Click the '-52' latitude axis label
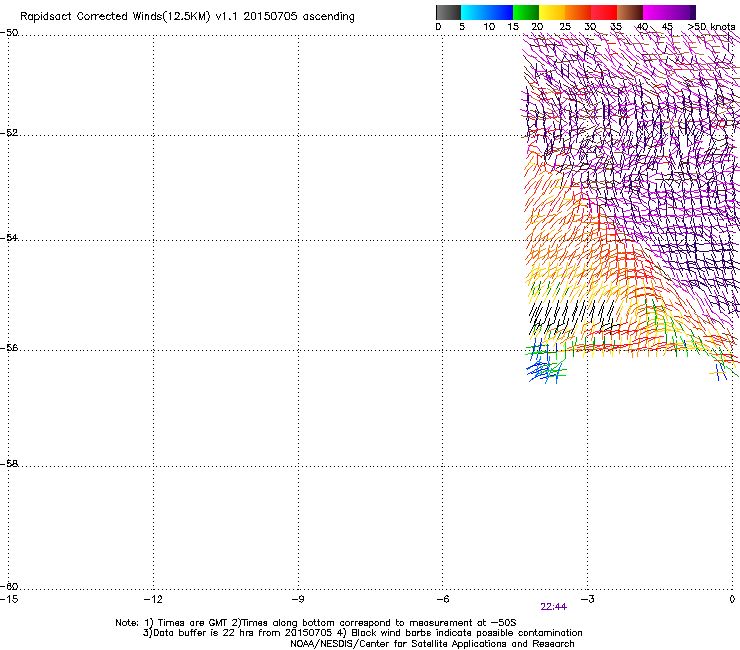 pos(9,133)
